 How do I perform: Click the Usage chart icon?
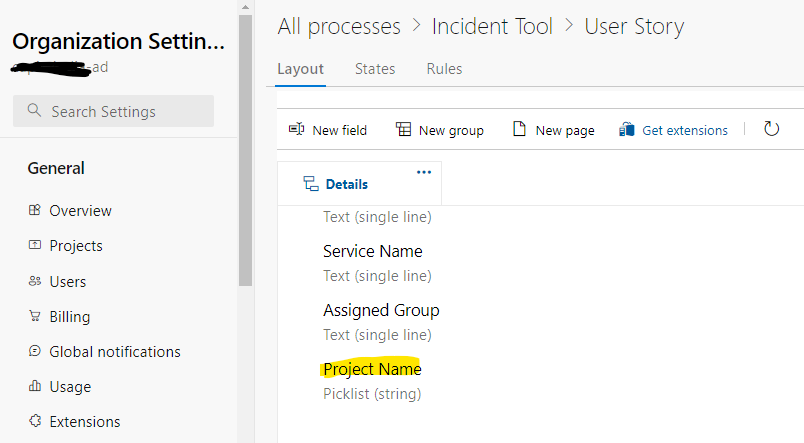(x=35, y=387)
